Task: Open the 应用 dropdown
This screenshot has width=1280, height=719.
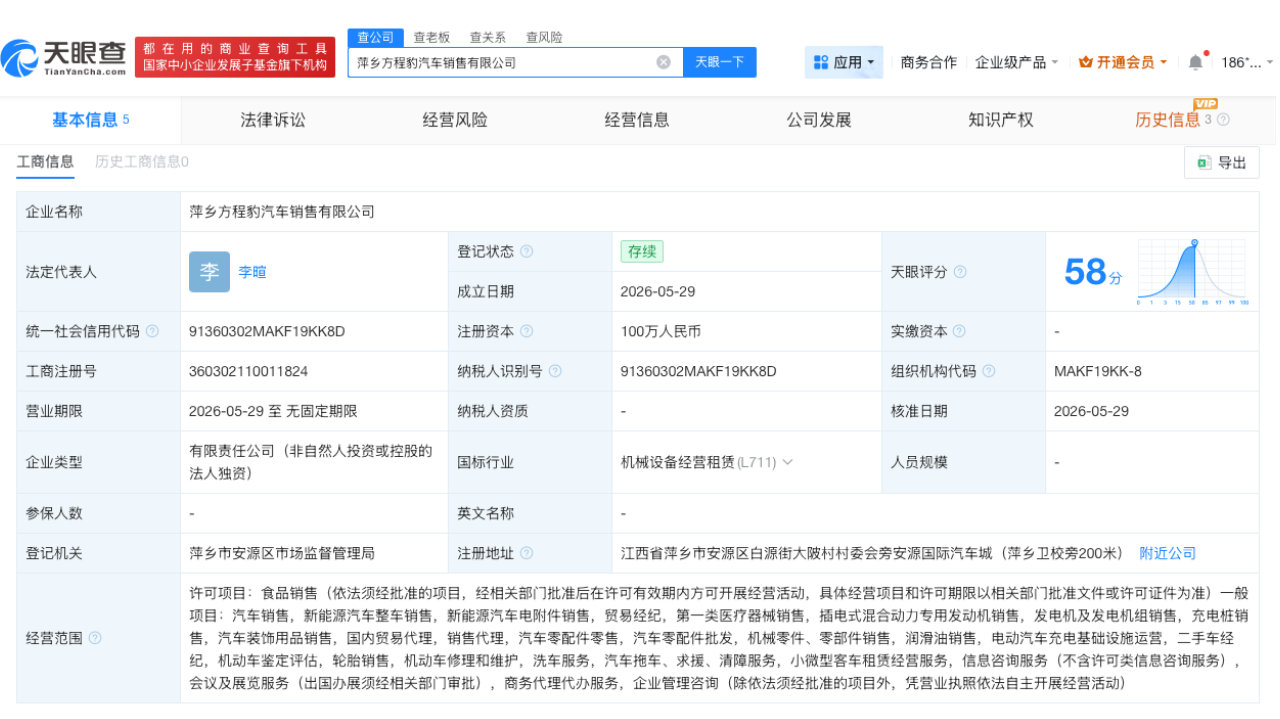Action: [844, 62]
